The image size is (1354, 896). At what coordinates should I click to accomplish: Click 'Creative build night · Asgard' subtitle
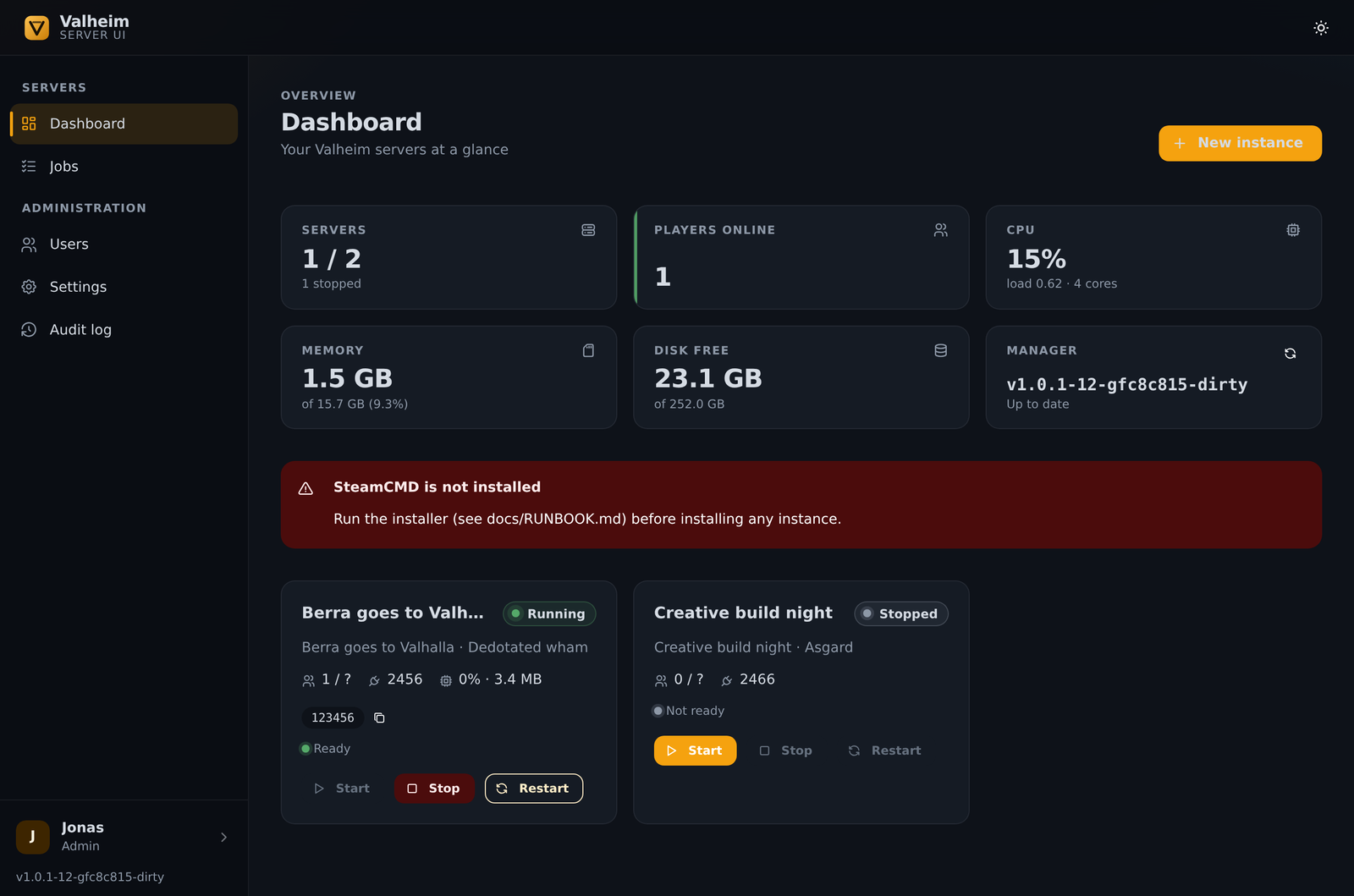[753, 647]
